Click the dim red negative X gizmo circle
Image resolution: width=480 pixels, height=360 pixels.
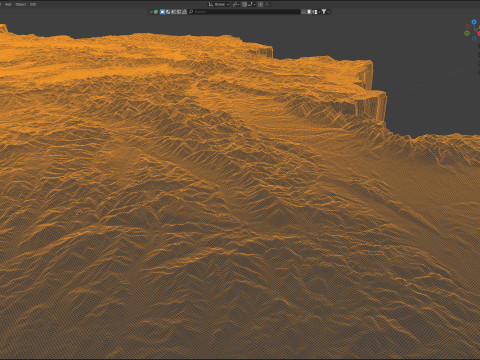[x=468, y=27]
